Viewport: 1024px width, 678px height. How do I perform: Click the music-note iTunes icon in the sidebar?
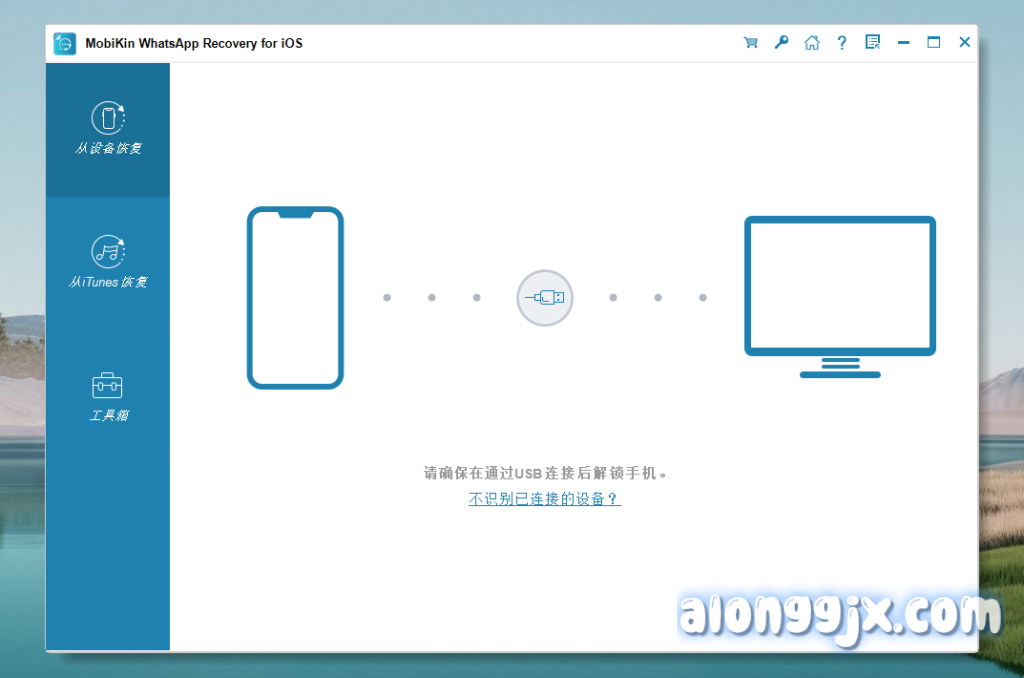coord(108,251)
